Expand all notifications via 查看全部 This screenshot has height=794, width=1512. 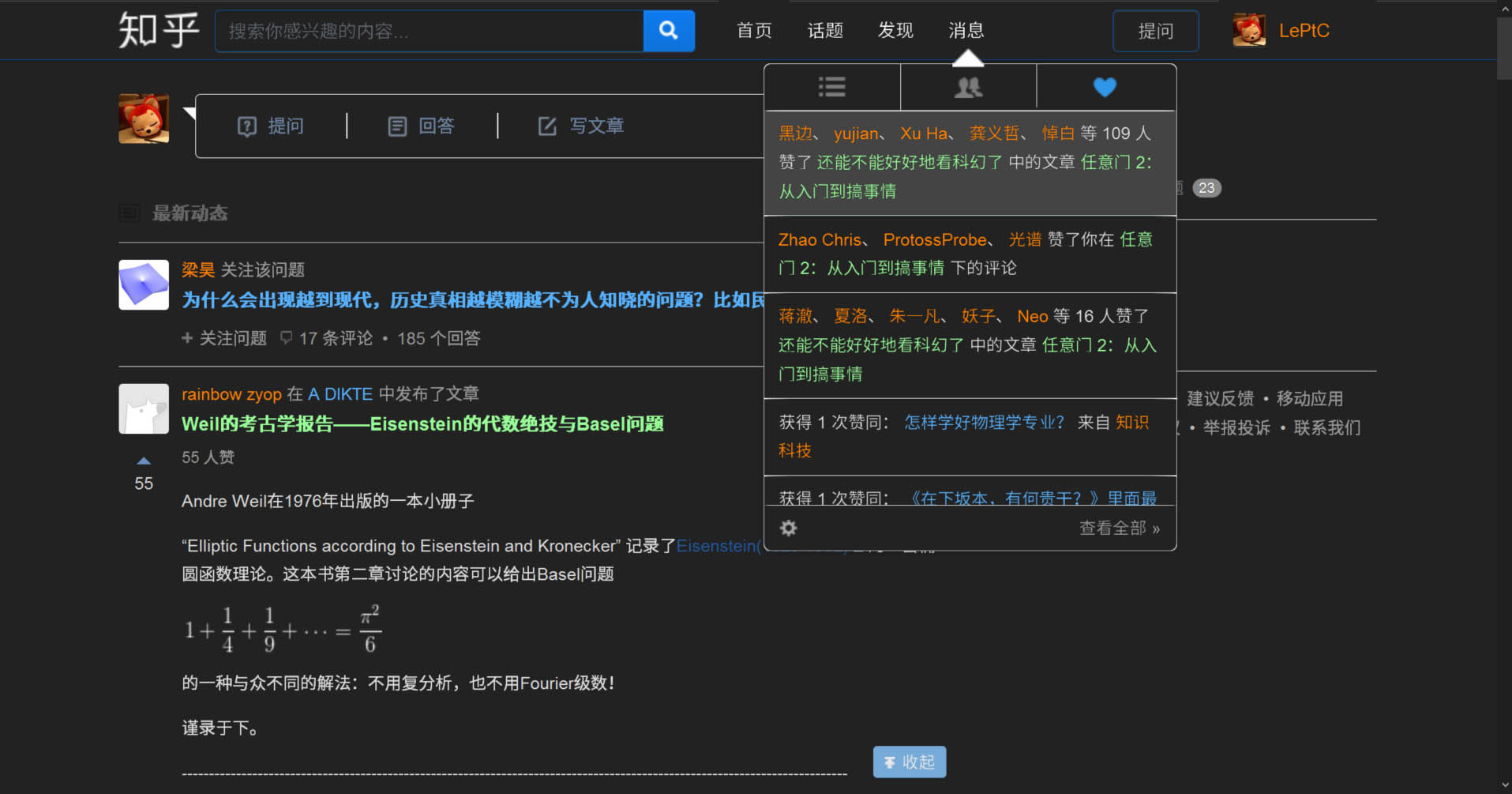[1119, 528]
